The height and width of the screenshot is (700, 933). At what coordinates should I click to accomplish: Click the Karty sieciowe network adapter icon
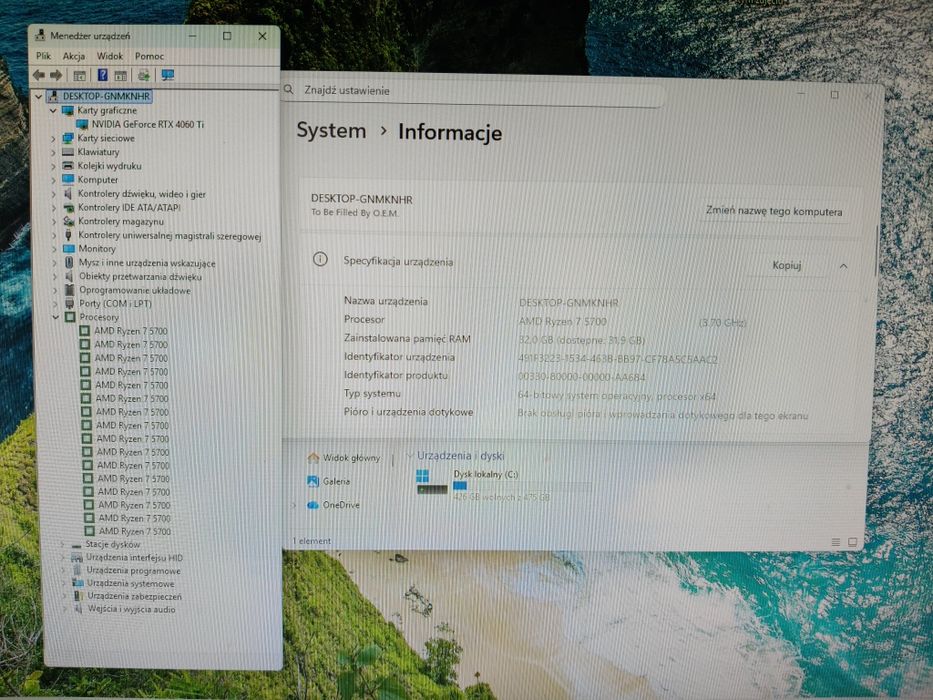[x=68, y=138]
